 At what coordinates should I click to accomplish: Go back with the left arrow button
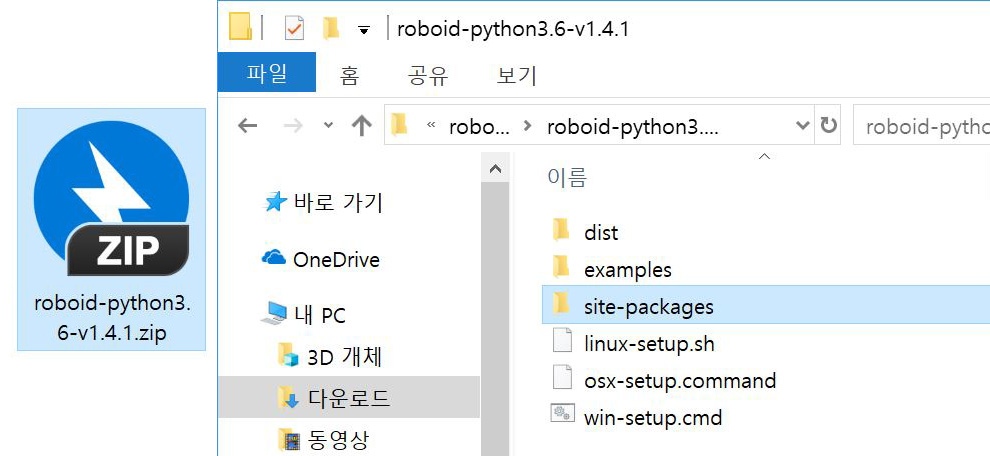coord(248,126)
